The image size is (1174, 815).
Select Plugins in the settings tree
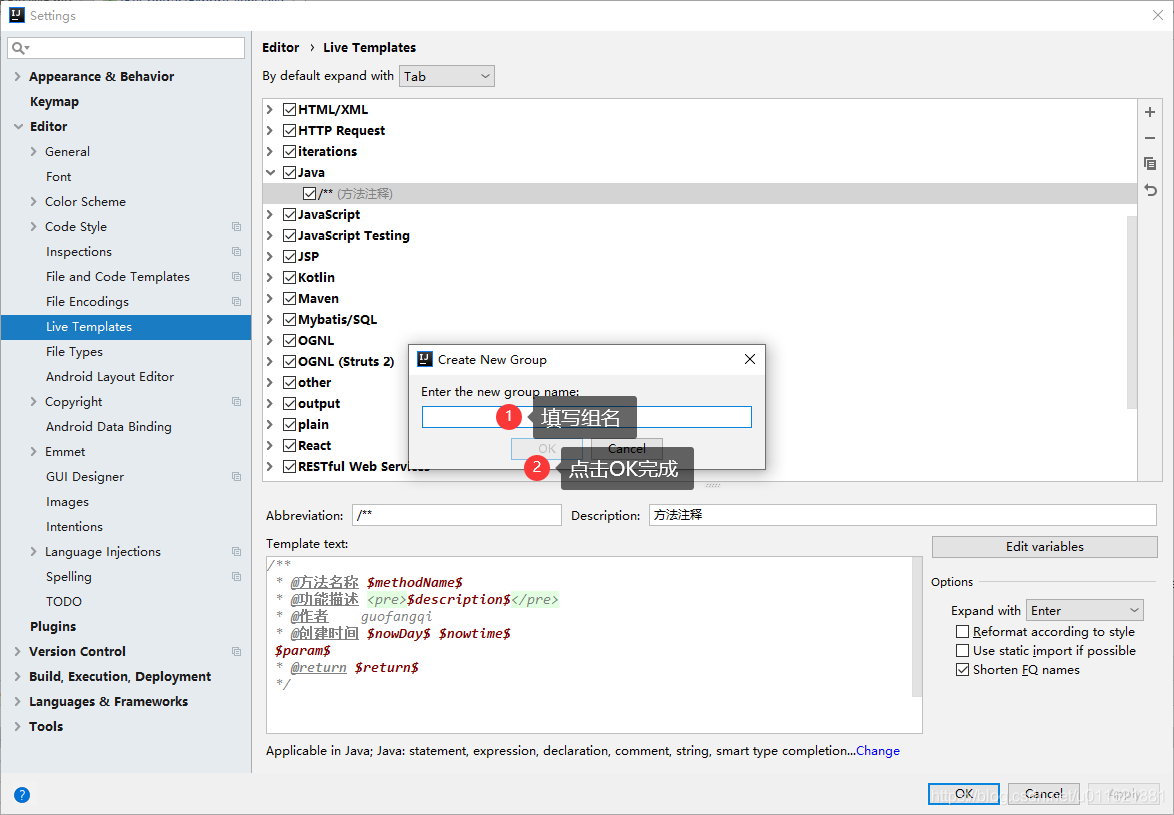[52, 626]
